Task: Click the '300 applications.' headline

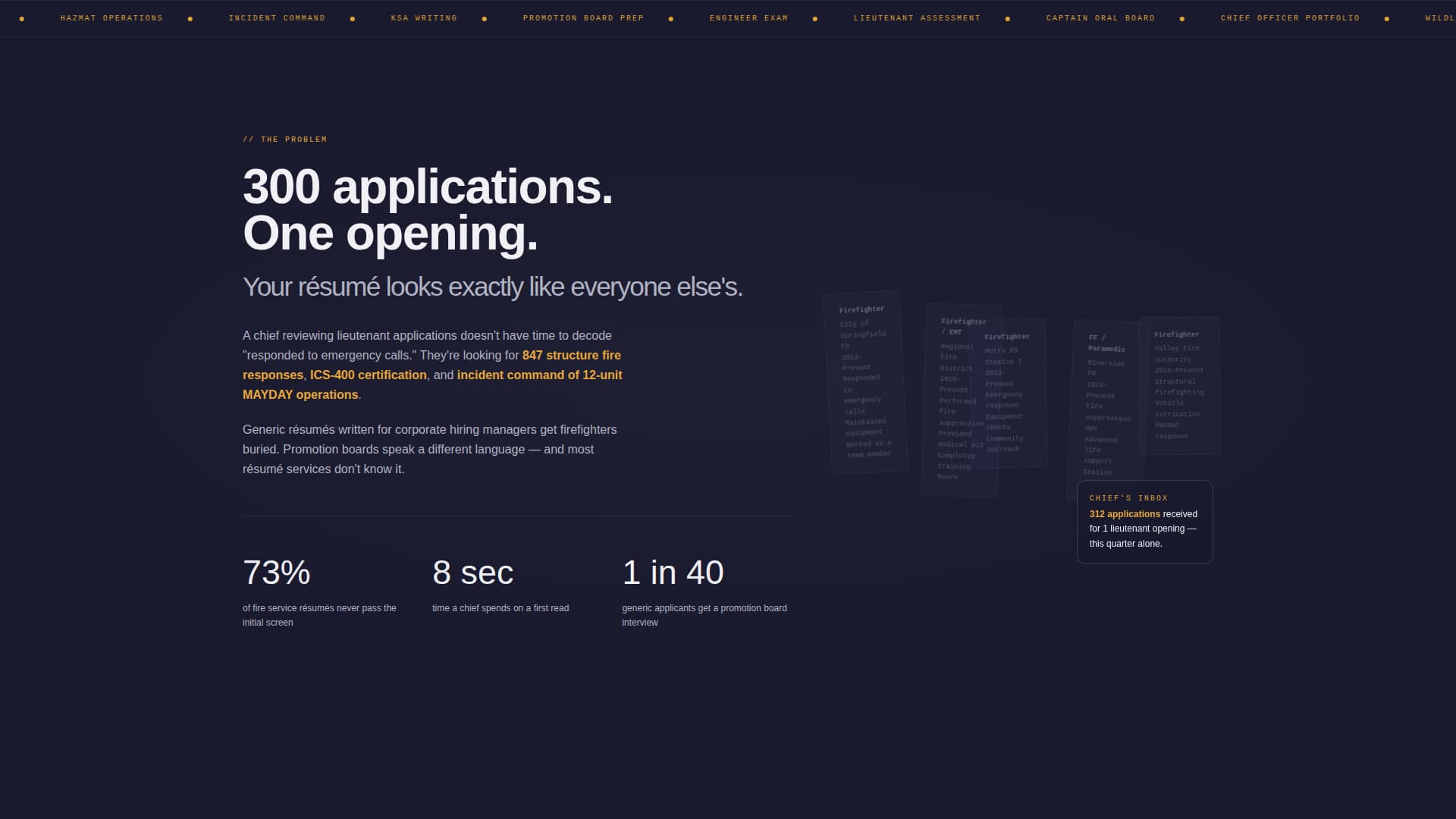Action: click(428, 187)
